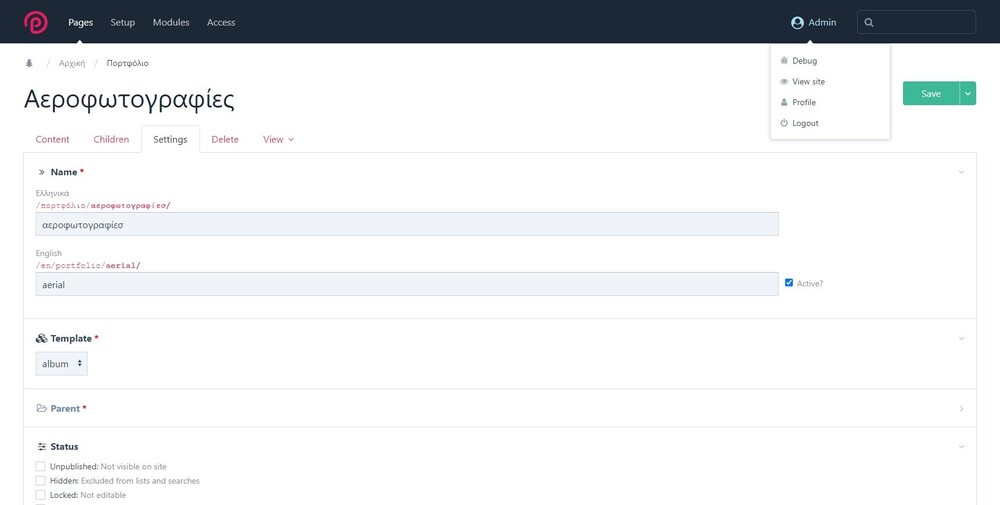The width and height of the screenshot is (1000, 505).
Task: Click the Logout power icon
Action: point(784,123)
